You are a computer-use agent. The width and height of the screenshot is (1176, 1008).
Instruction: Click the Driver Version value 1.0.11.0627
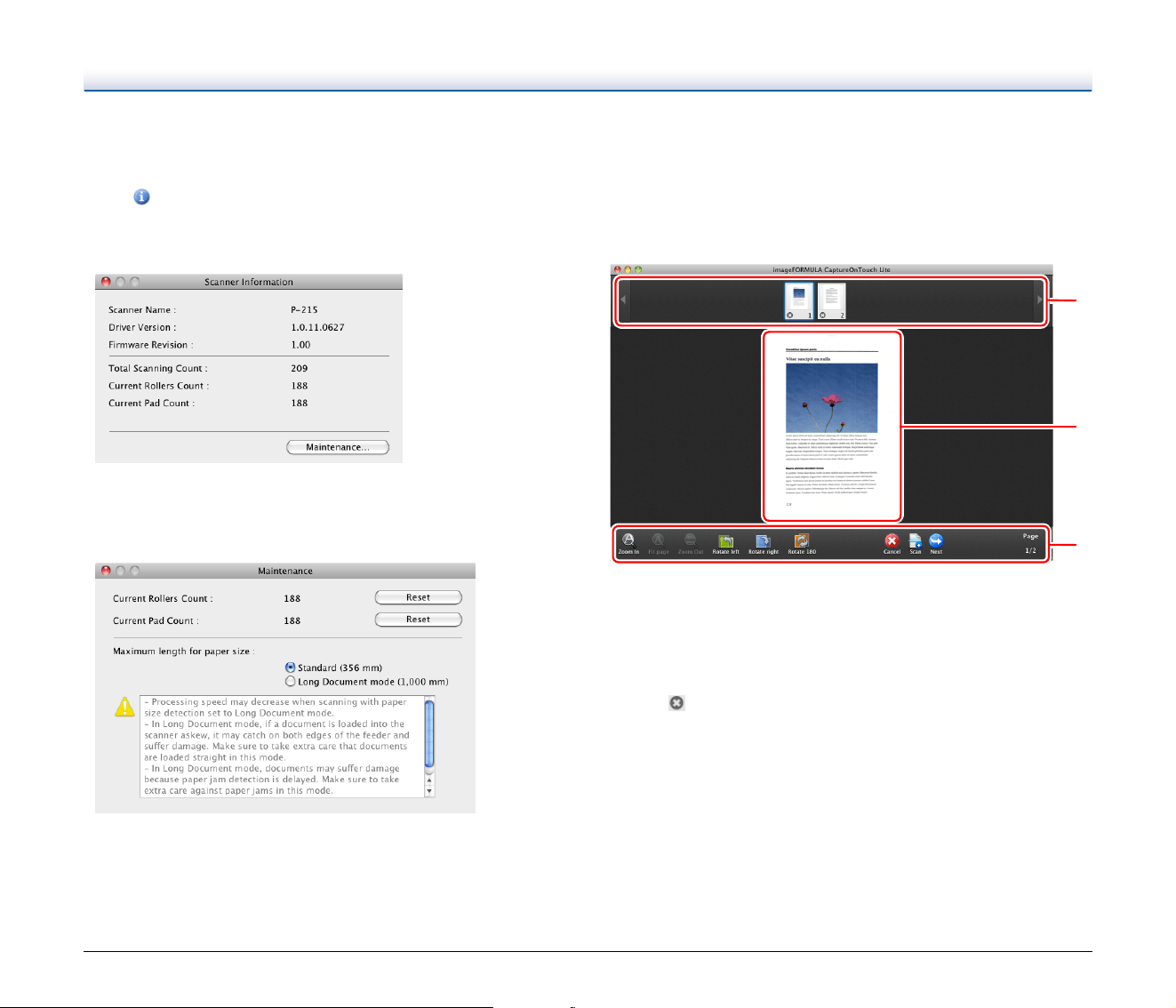point(317,327)
